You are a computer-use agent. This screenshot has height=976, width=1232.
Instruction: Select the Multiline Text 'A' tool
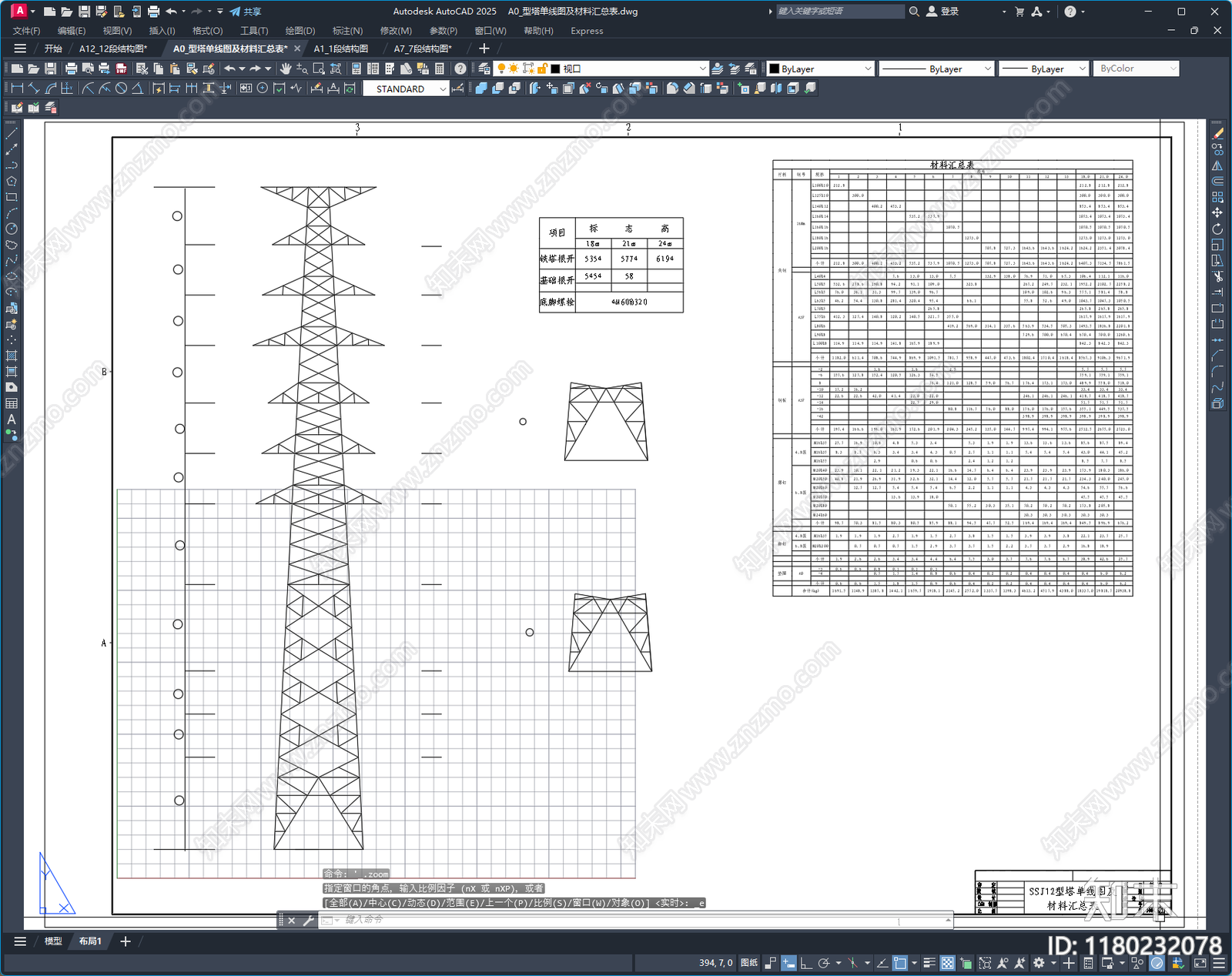tap(12, 419)
